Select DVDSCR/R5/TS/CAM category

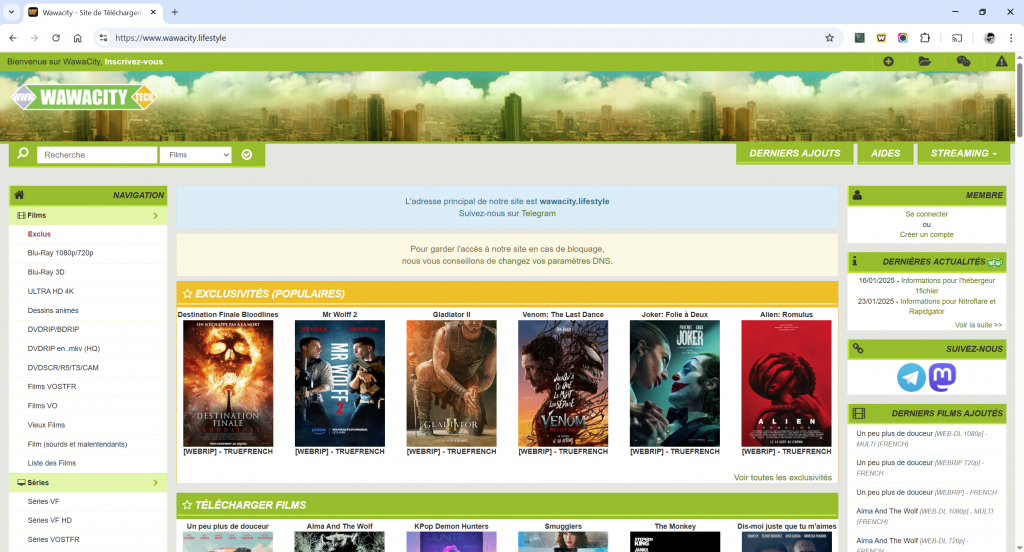tap(63, 368)
